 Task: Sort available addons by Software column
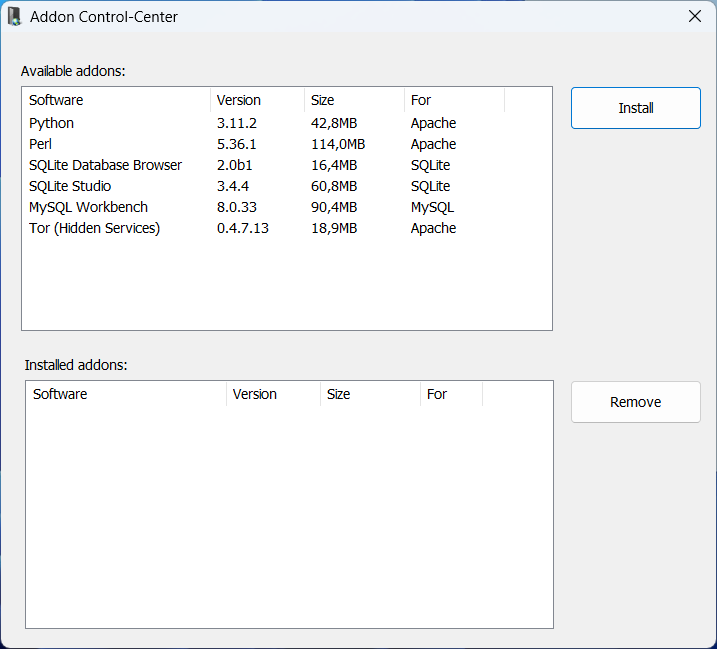pyautogui.click(x=116, y=100)
